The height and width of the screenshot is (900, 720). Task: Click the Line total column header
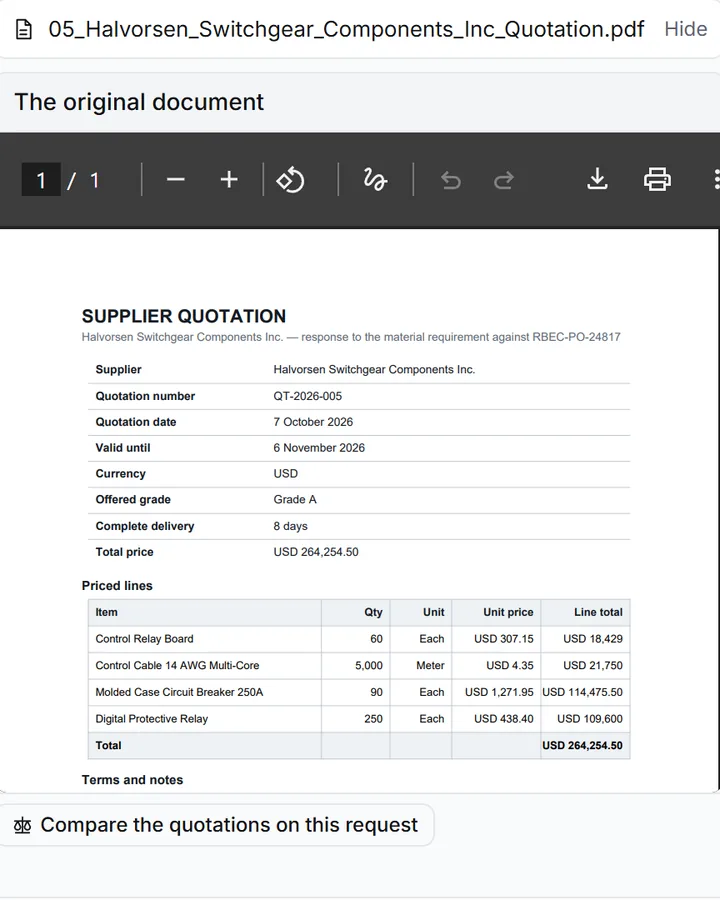[598, 612]
